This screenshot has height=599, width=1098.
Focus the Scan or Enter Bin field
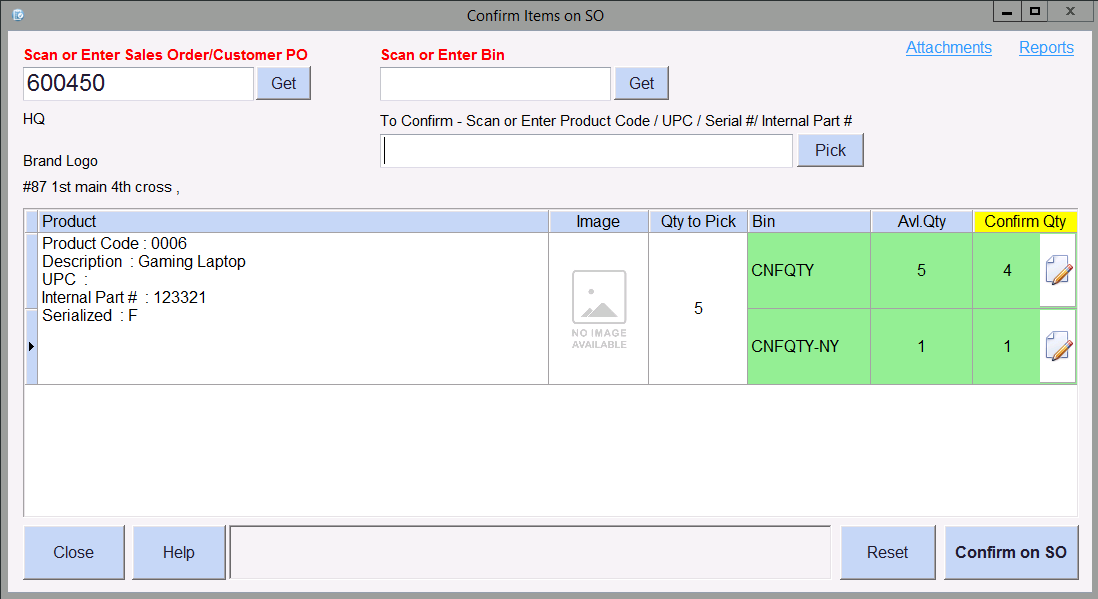(495, 84)
